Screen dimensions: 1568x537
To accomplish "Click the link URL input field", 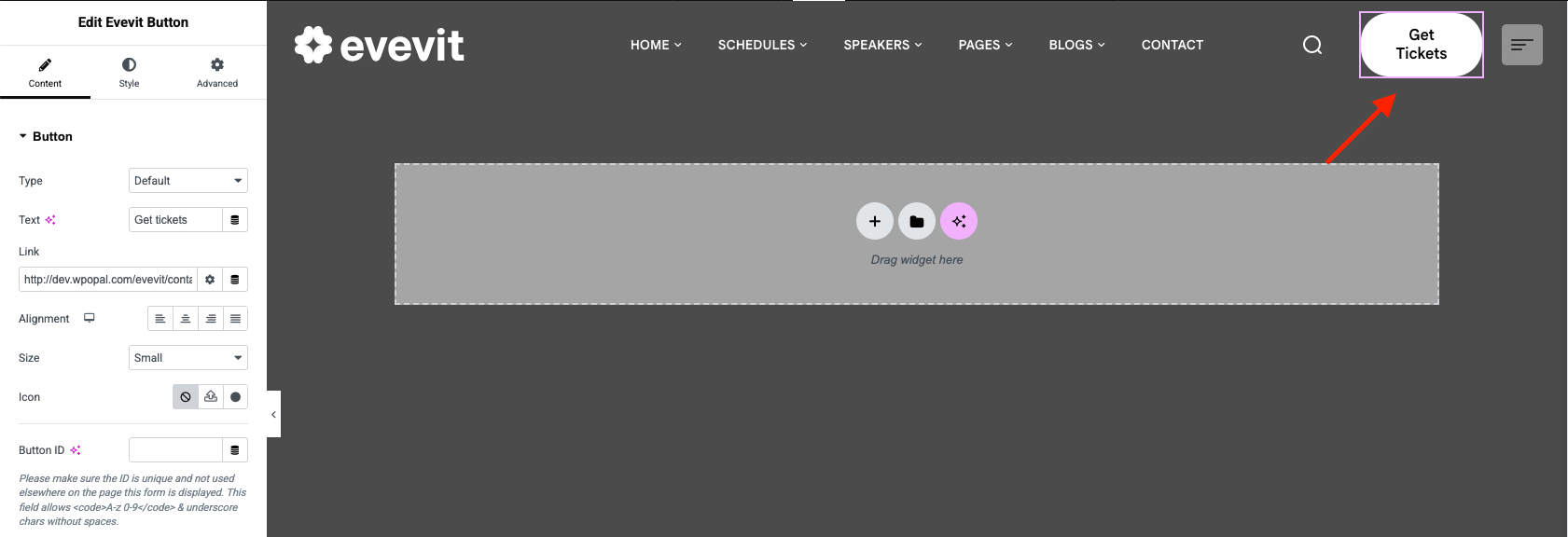I will (108, 280).
